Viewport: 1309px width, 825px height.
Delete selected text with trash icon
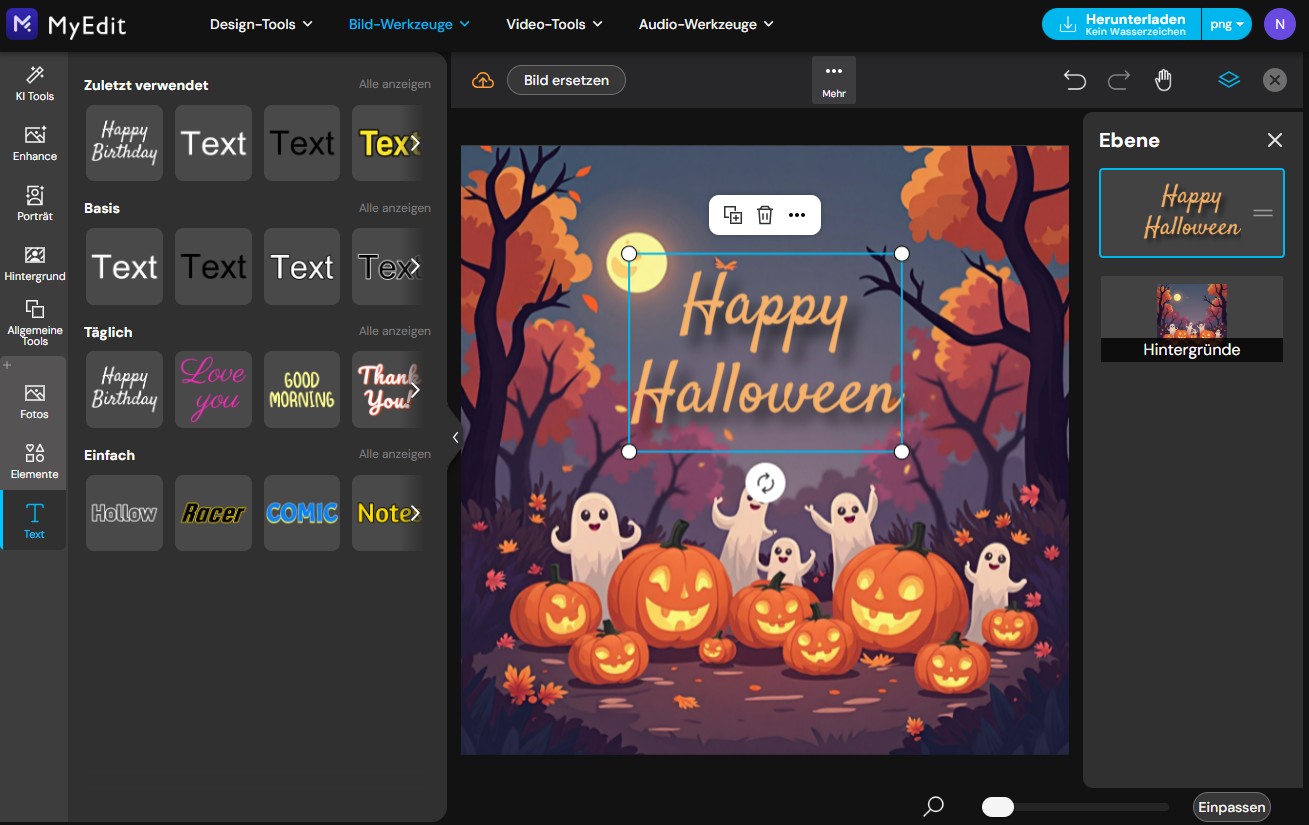[765, 215]
